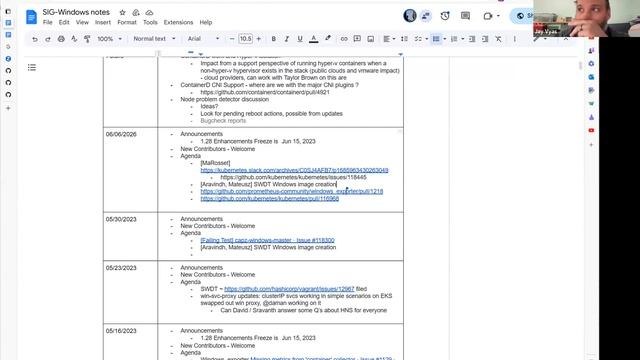
Task: Add a new item in left browser sidebar
Action: point(9,109)
